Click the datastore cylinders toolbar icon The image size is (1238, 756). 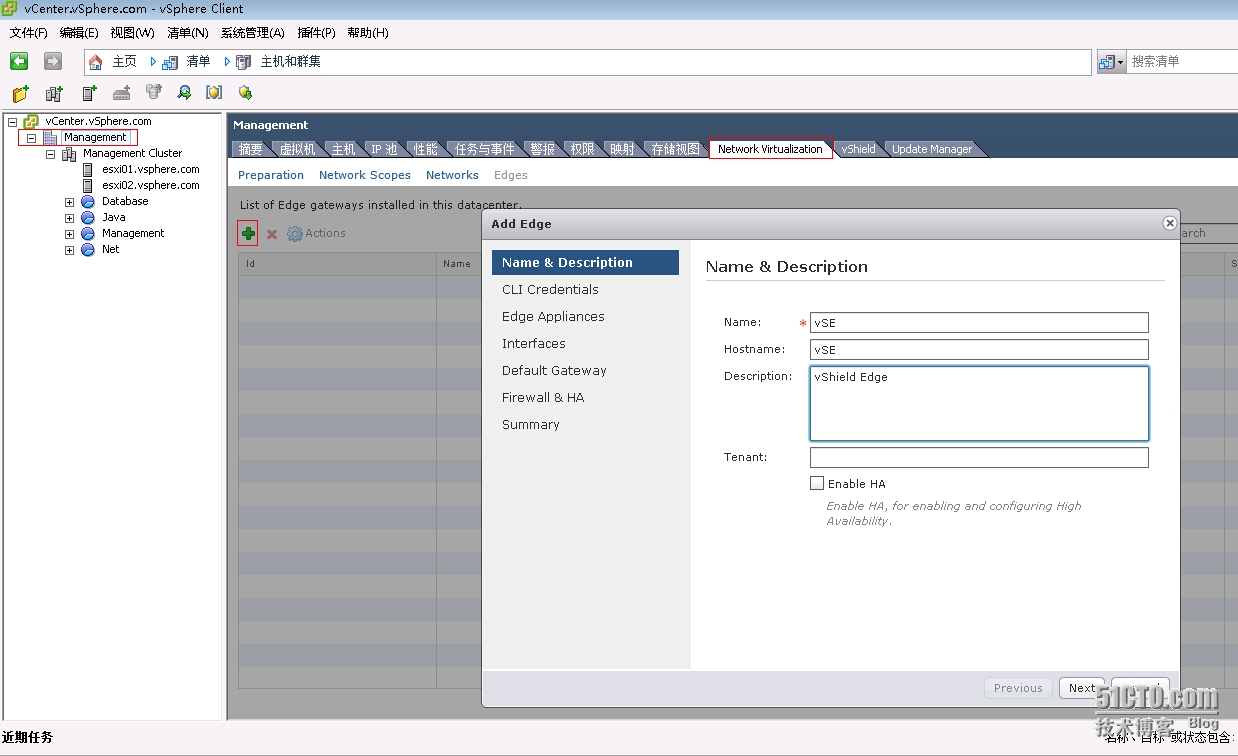click(x=153, y=93)
